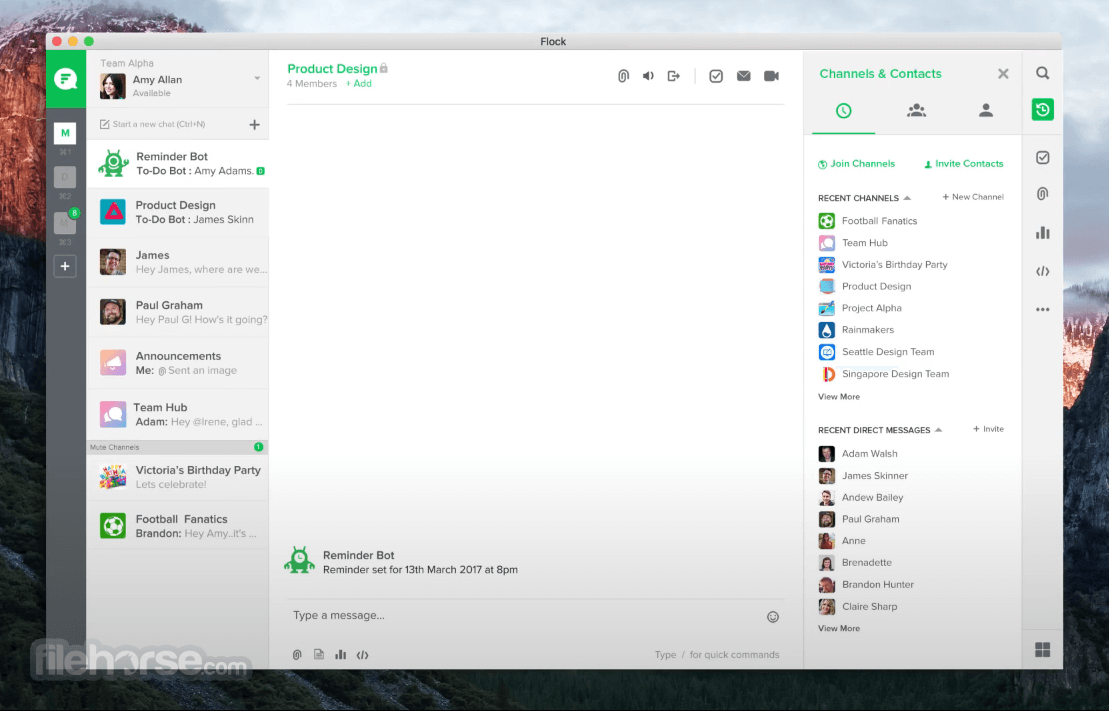This screenshot has height=711, width=1109.
Task: Mute channel speaker icon in header
Action: [648, 76]
